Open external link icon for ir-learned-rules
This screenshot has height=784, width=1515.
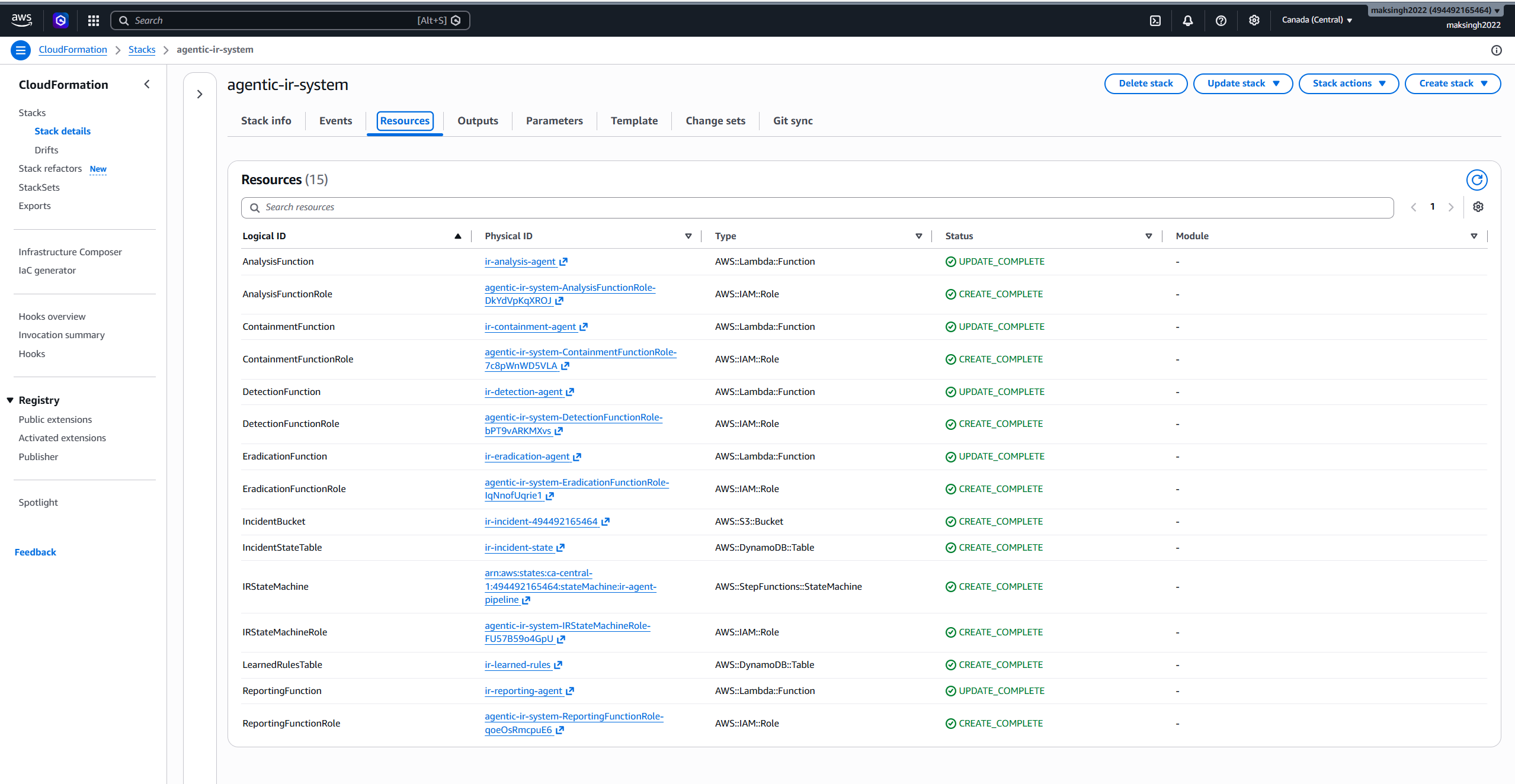(558, 665)
